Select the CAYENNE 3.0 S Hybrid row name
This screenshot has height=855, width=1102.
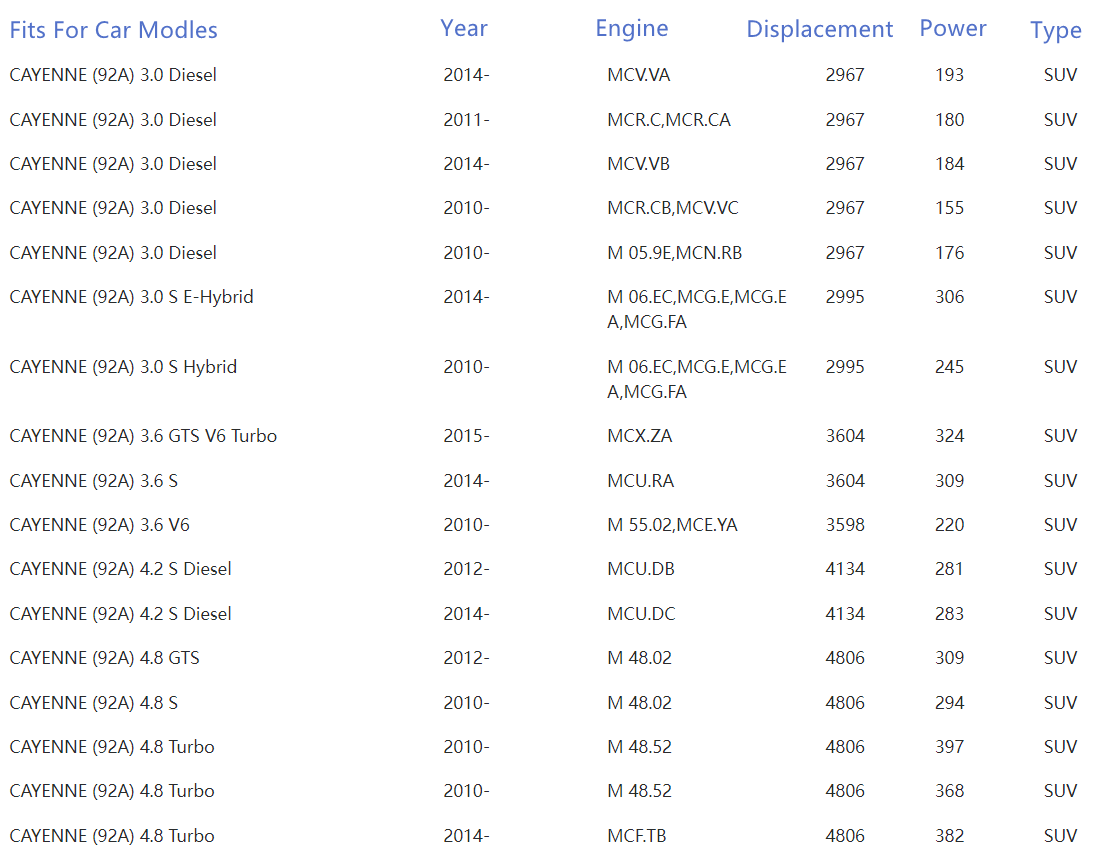click(123, 367)
